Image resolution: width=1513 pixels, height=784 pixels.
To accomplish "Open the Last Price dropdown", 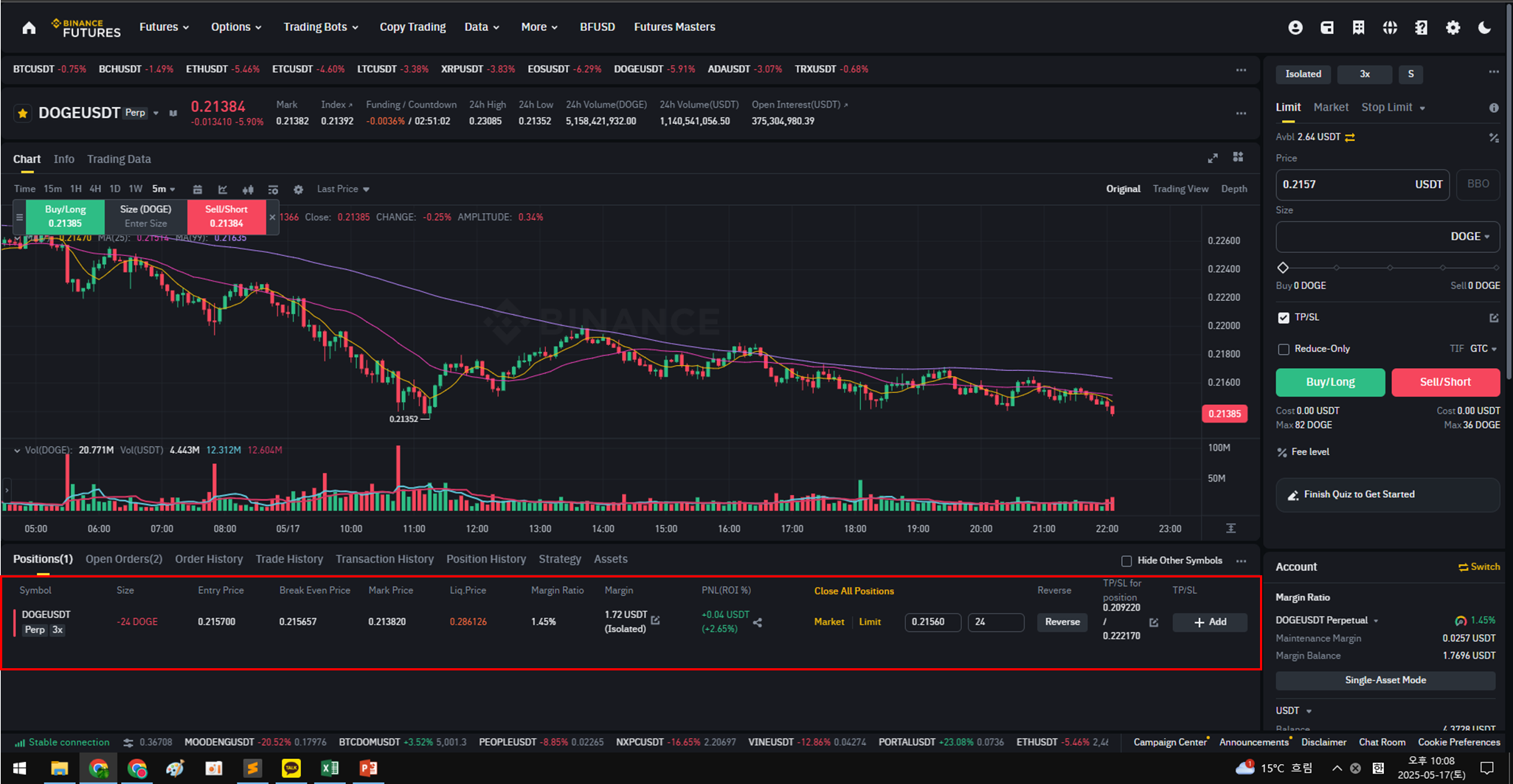I will [x=343, y=190].
